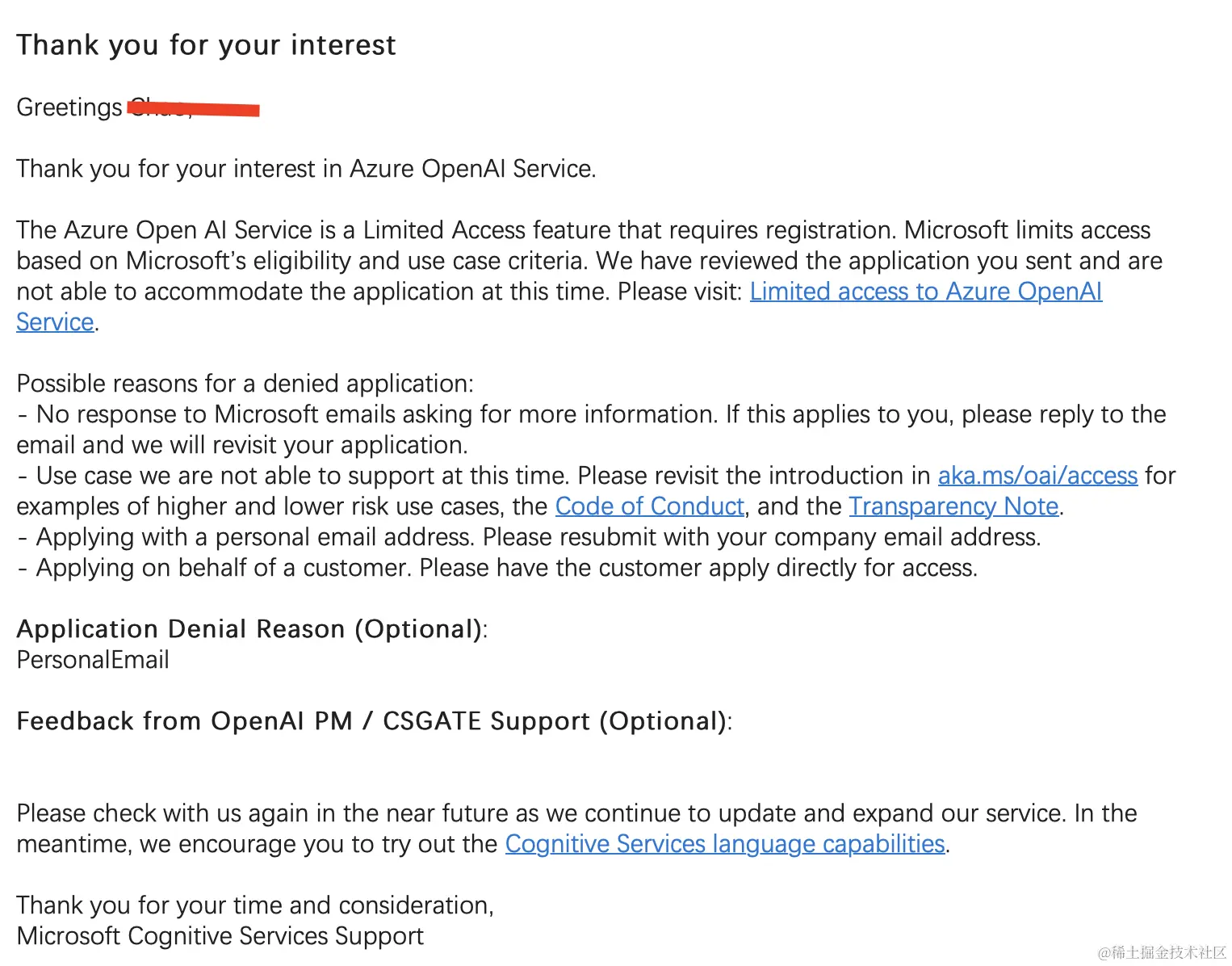Click 'Possible reasons for a denied application' line
Screen dimensions: 1232x966
[x=245, y=384]
